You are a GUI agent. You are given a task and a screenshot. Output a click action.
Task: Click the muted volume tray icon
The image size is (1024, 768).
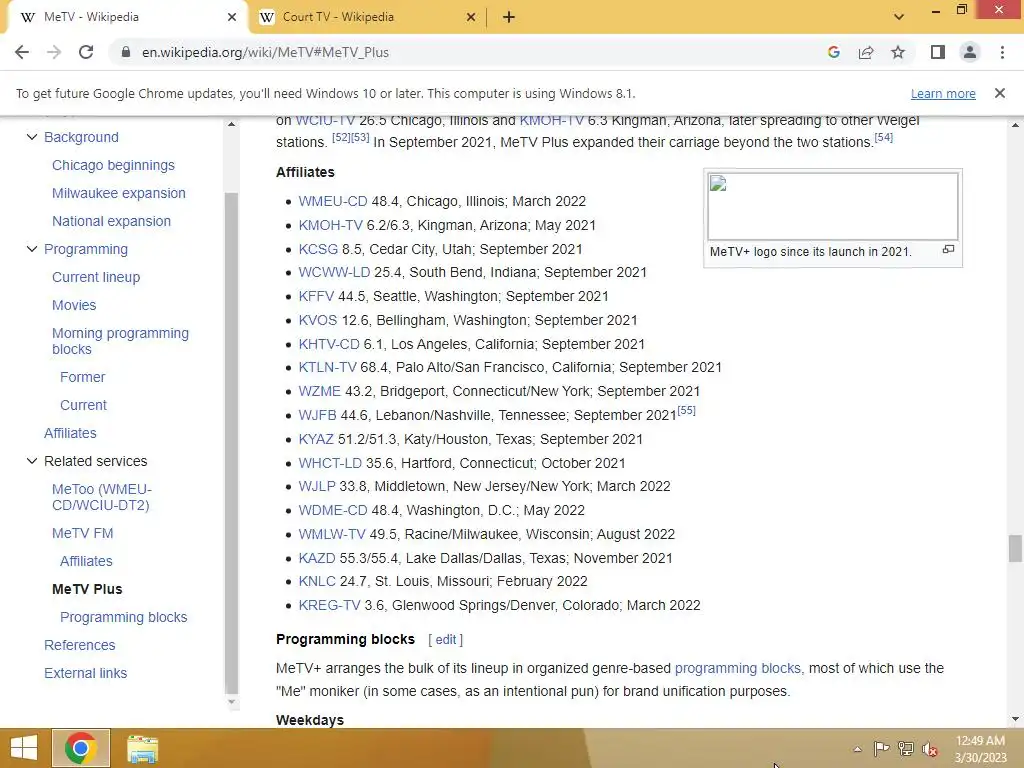pos(930,748)
